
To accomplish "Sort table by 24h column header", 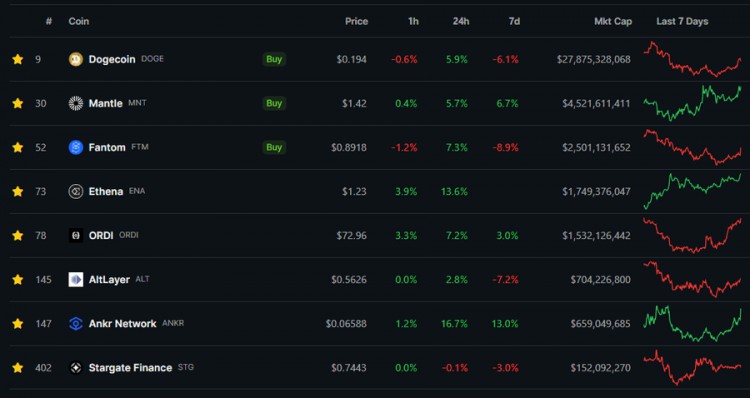I will [x=461, y=22].
